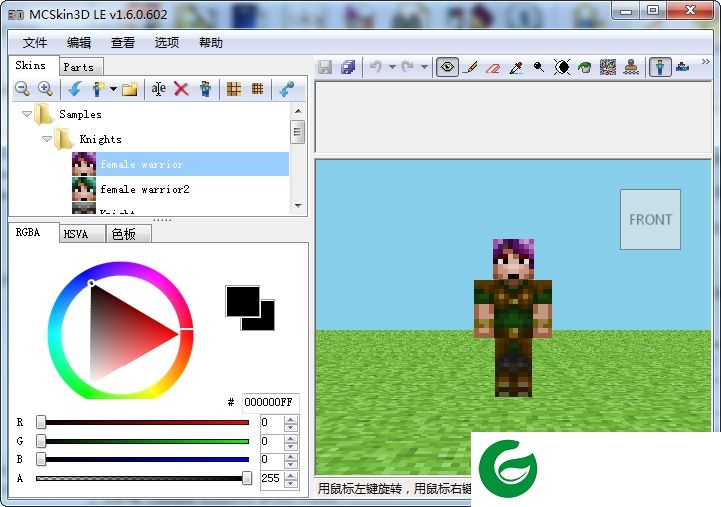
Task: Select the pink eraser tool
Action: pyautogui.click(x=493, y=68)
